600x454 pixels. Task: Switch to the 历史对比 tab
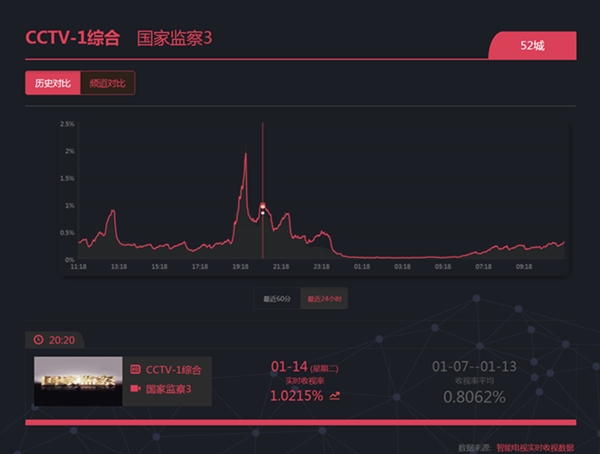click(x=52, y=83)
